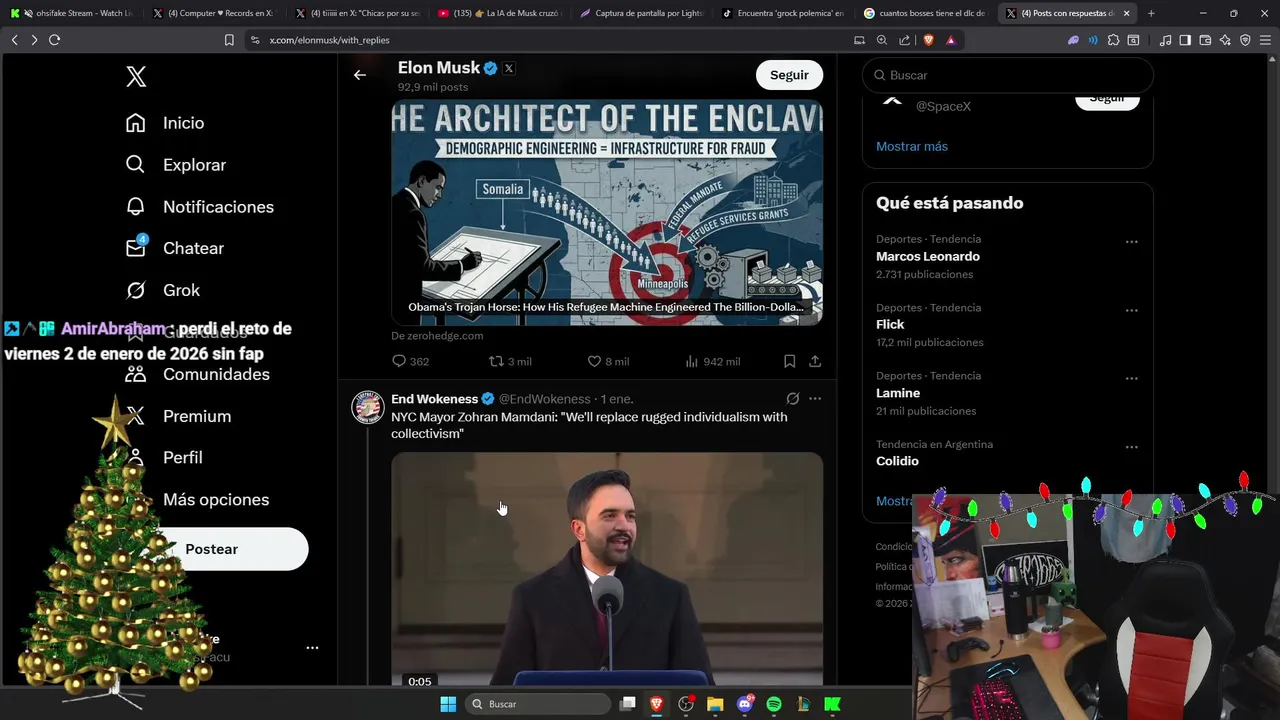
Task: Click browser forward button
Action: click(x=34, y=40)
